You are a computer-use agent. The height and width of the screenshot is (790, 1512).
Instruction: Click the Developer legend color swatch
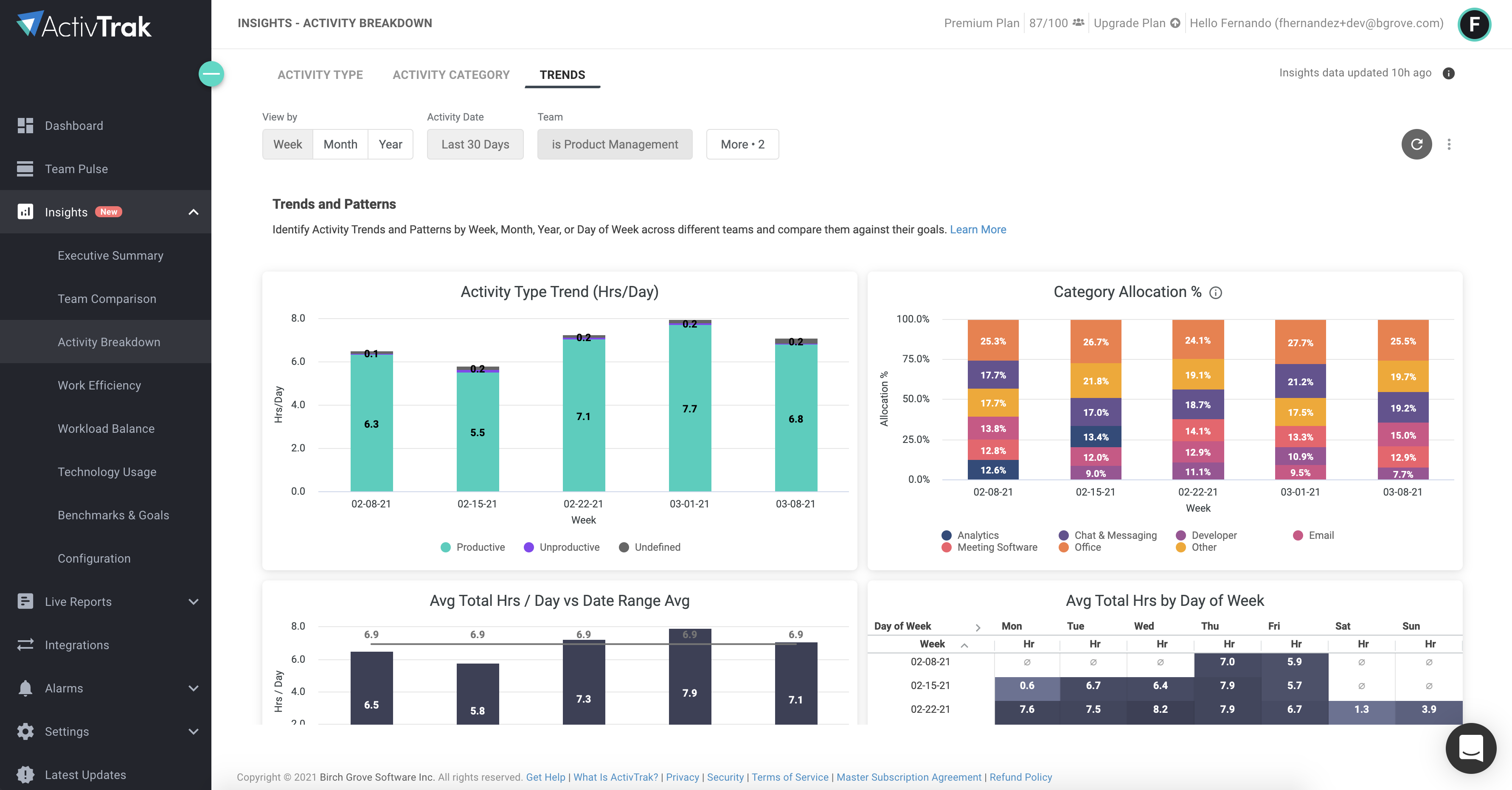pos(1181,535)
